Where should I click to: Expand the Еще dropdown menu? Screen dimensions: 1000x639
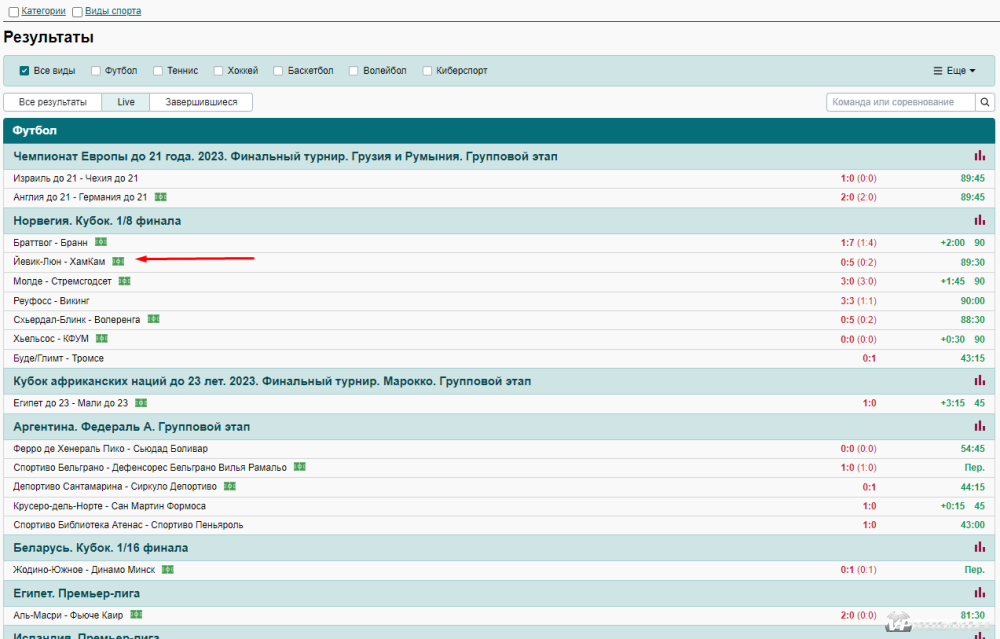point(954,71)
